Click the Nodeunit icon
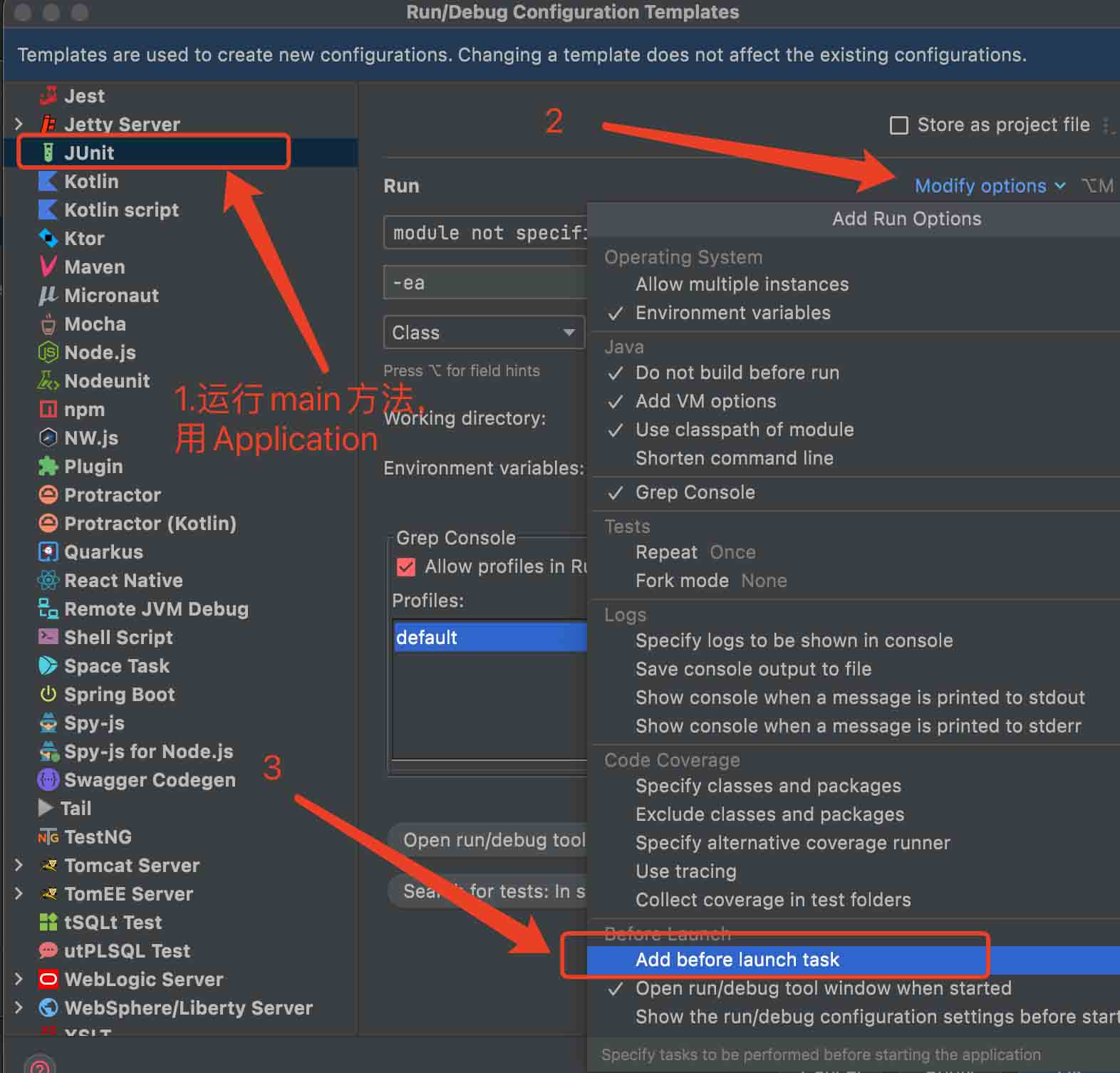 pyautogui.click(x=48, y=380)
